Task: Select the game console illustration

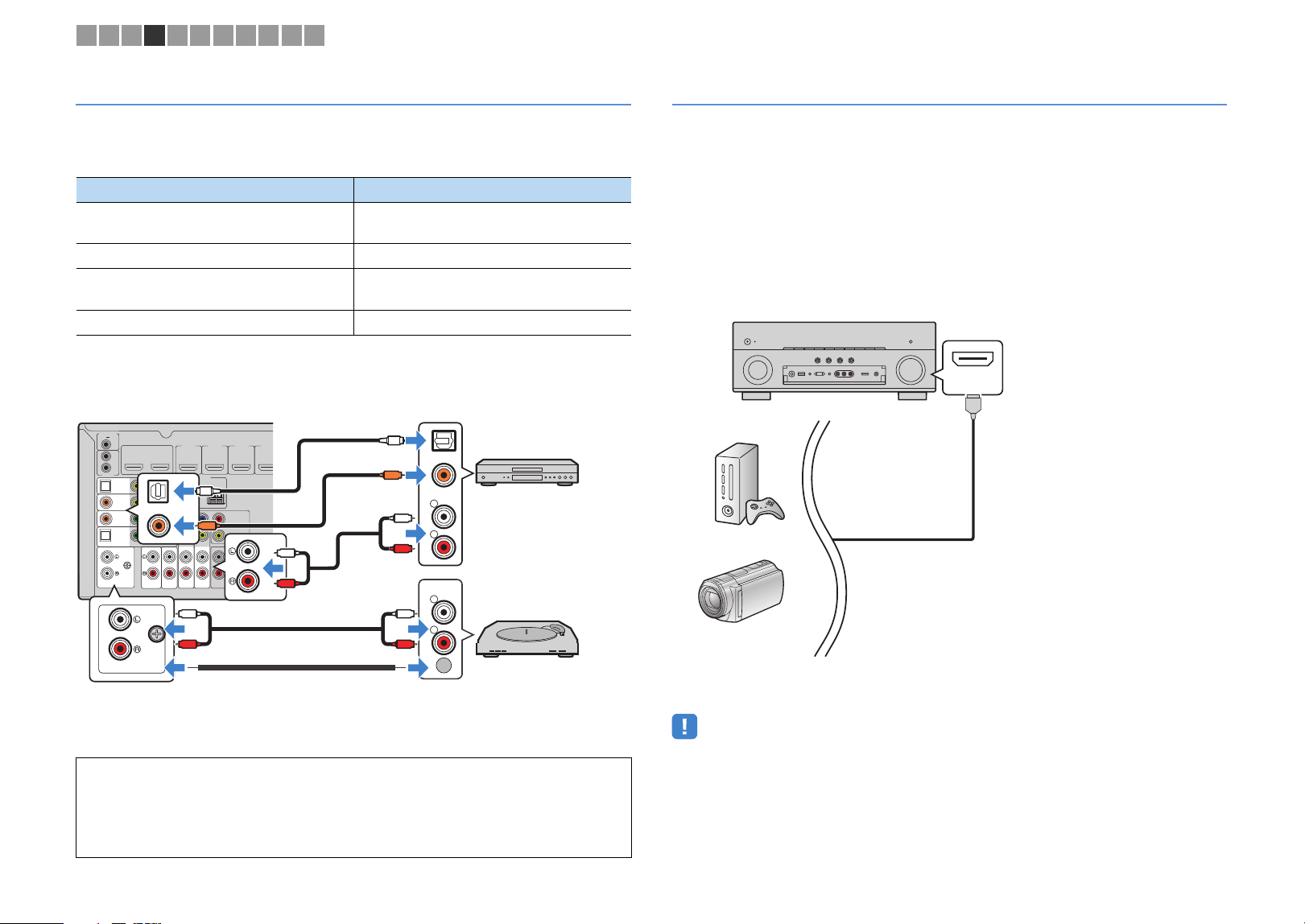Action: pyautogui.click(x=749, y=483)
